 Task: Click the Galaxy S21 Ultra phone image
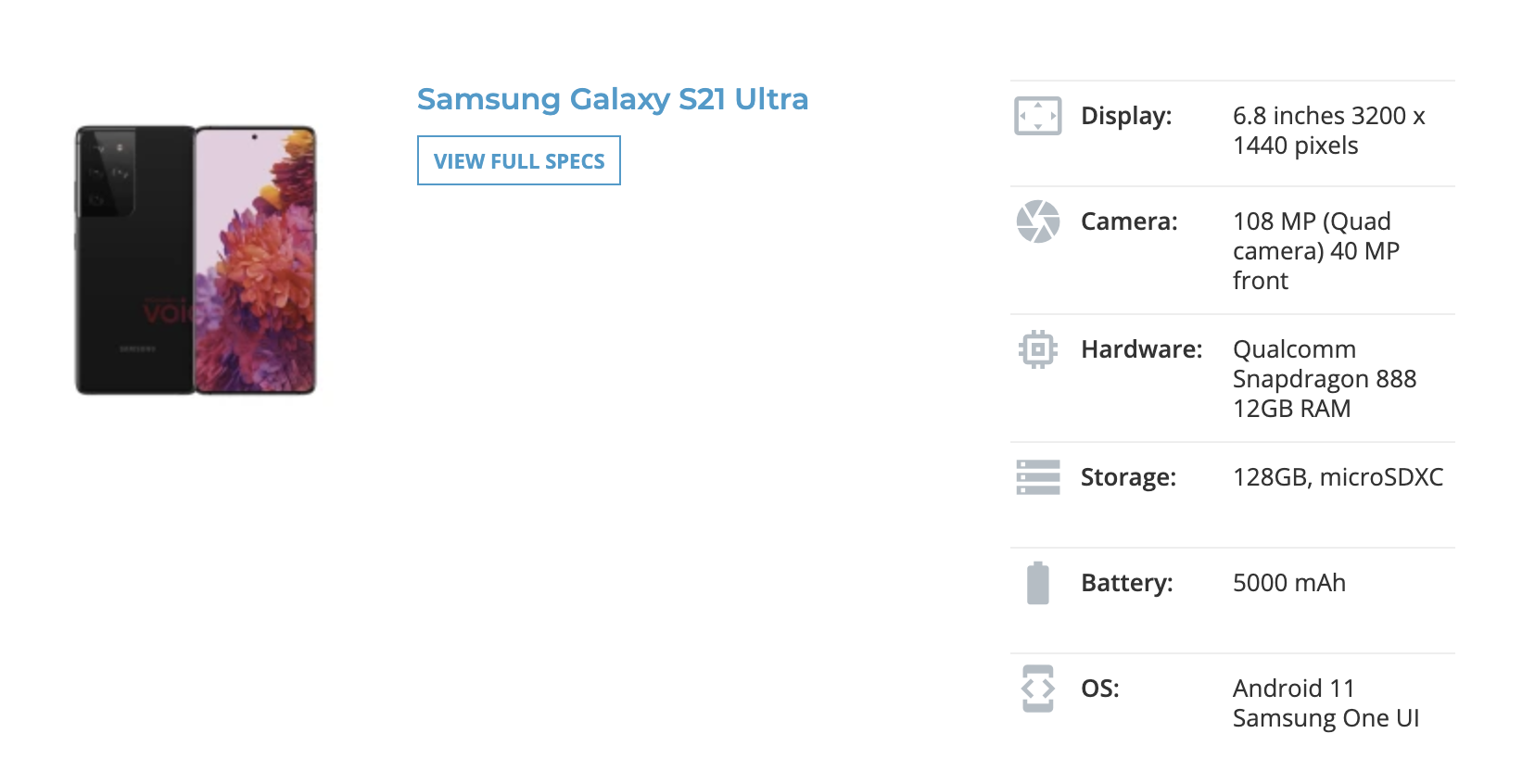pos(196,260)
